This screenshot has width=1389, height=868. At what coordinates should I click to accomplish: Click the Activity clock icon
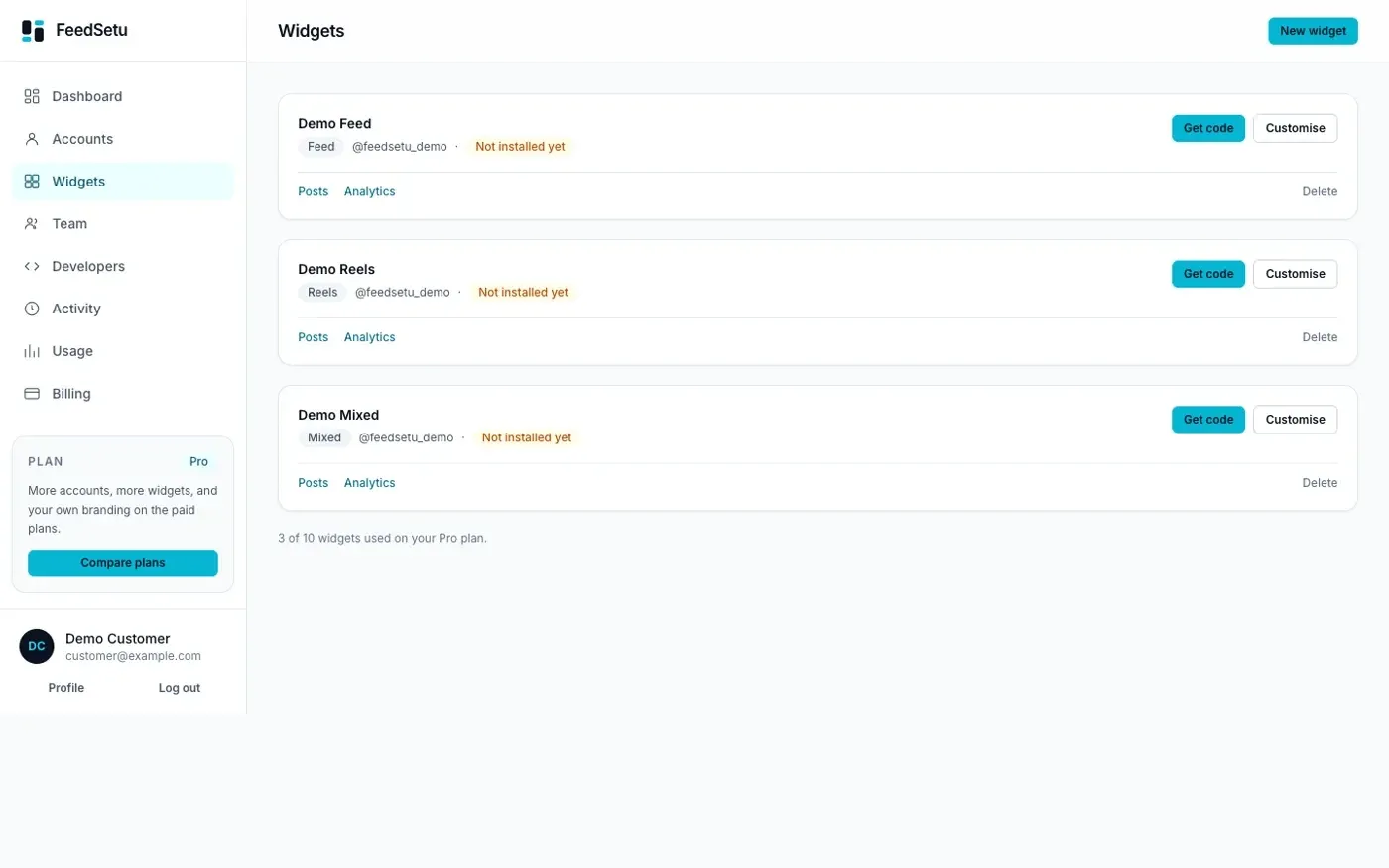[32, 309]
